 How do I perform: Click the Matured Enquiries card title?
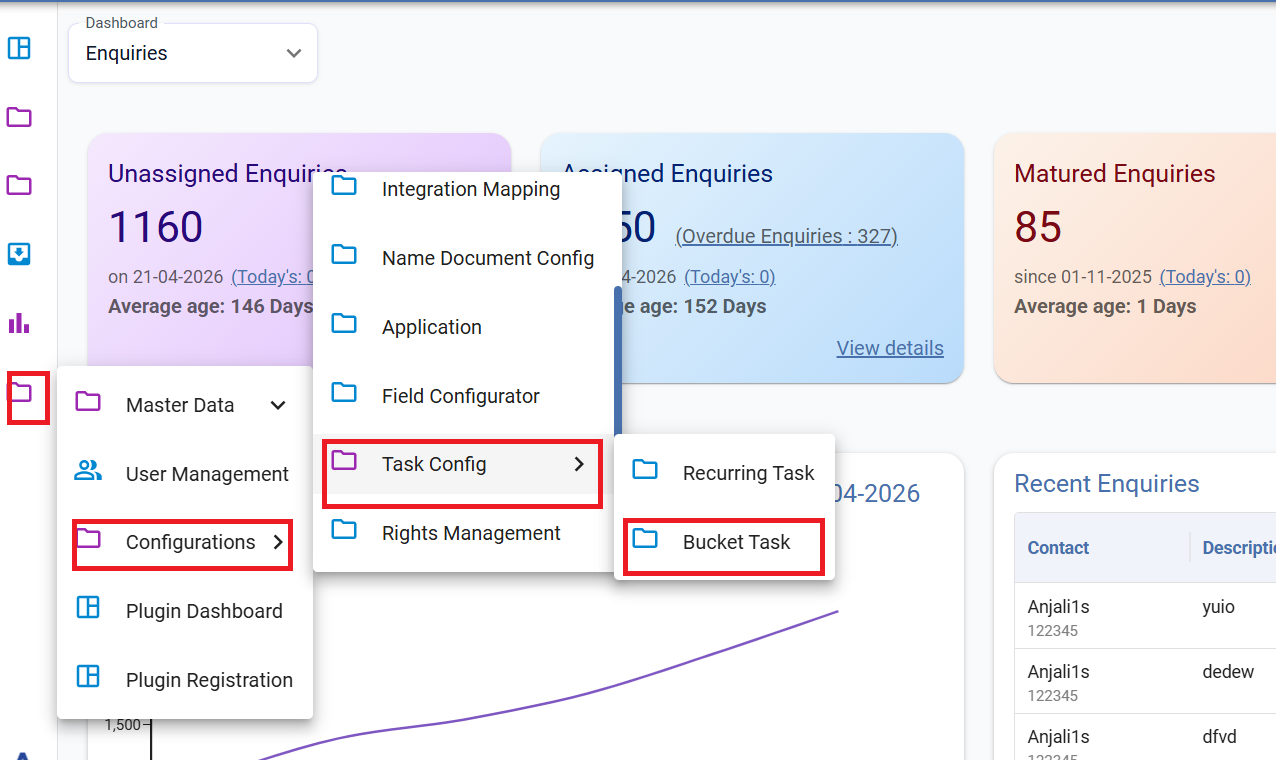(x=1115, y=174)
